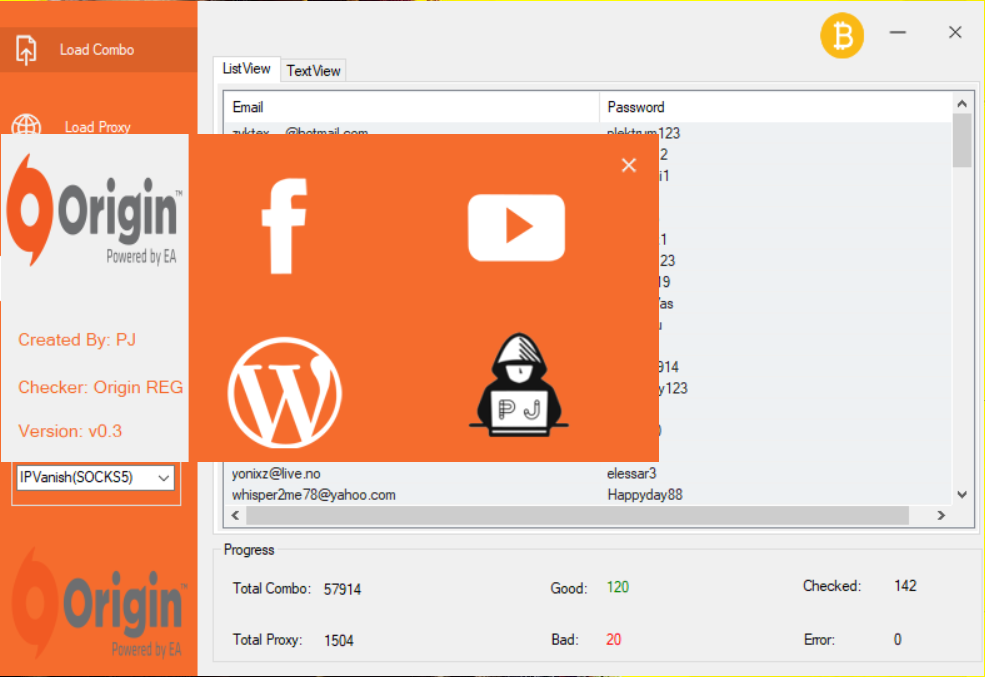Click the Origin logo at sidebar bottom
This screenshot has width=985, height=677.
99,603
